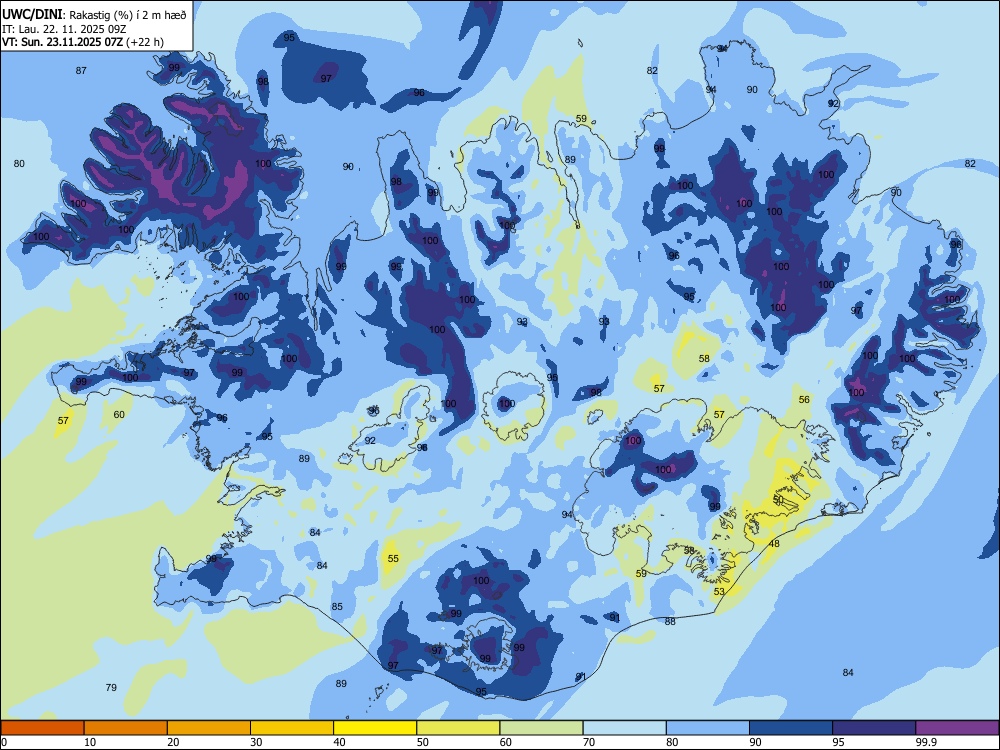Pick the legend swatch between 20 and 30
This screenshot has height=750, width=1000.
pos(209,728)
